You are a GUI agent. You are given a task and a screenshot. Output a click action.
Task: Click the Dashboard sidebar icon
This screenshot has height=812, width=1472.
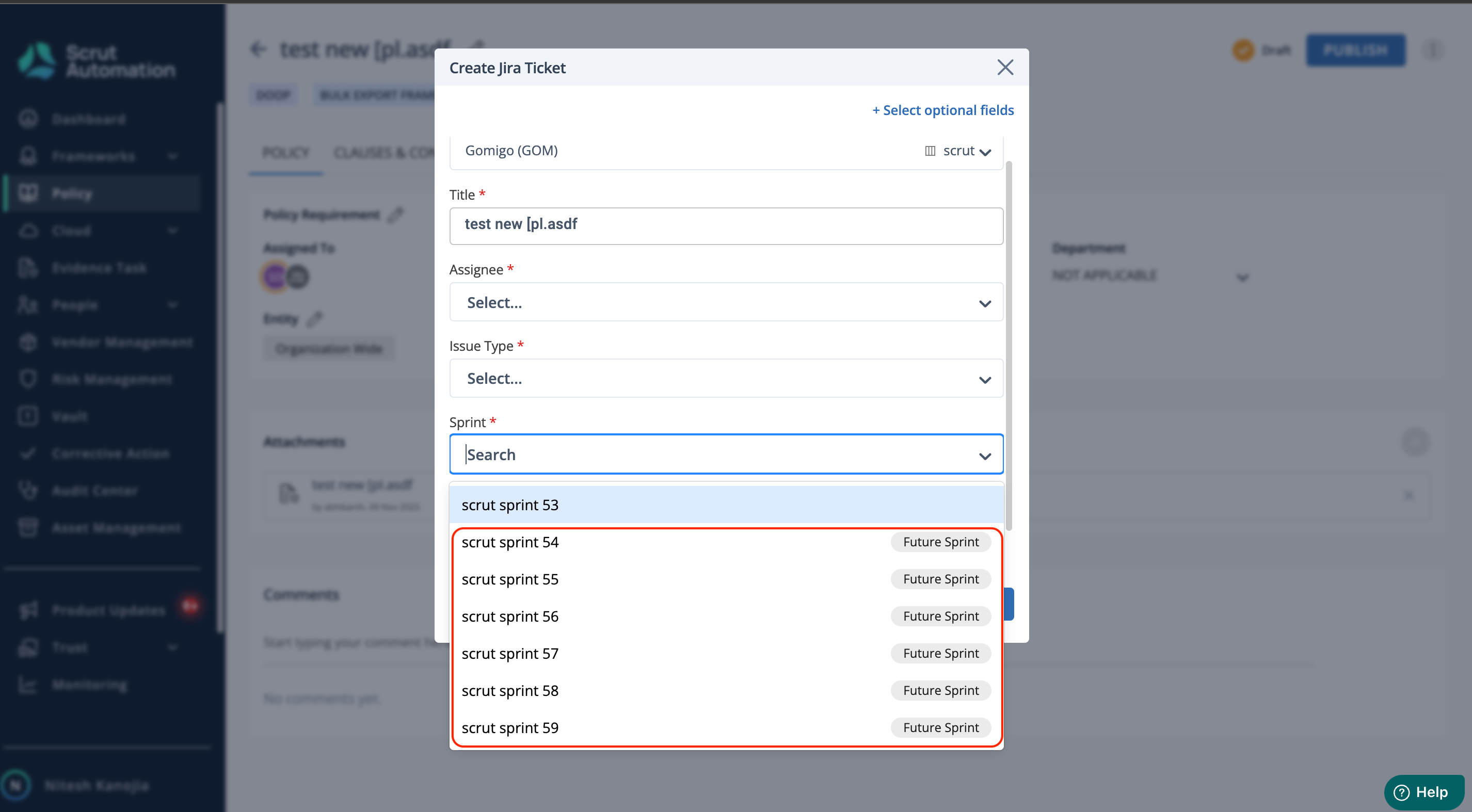coord(27,119)
